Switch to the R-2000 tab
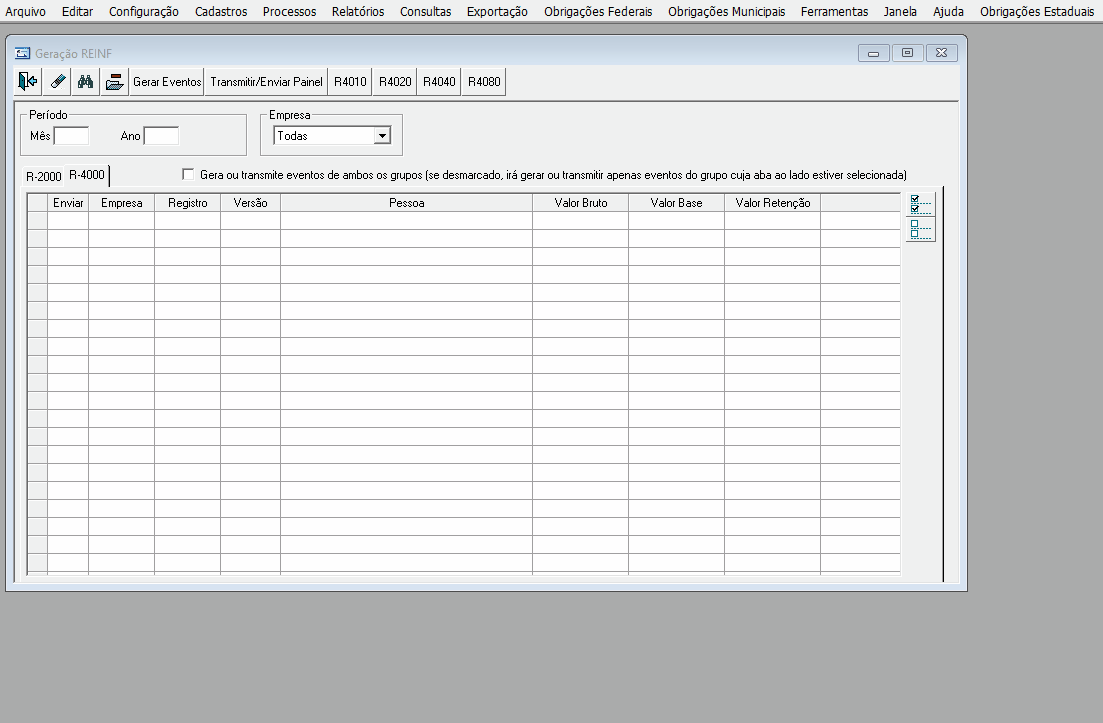The height and width of the screenshot is (723, 1103). click(x=44, y=177)
